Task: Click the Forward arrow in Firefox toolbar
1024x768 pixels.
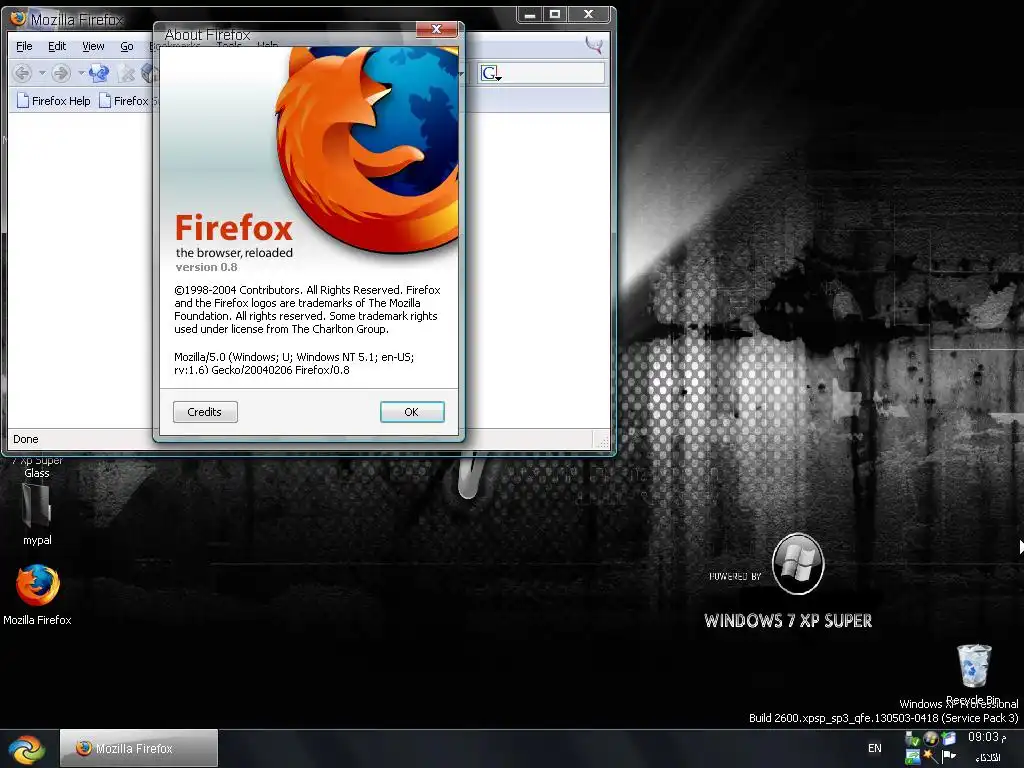Action: 61,73
